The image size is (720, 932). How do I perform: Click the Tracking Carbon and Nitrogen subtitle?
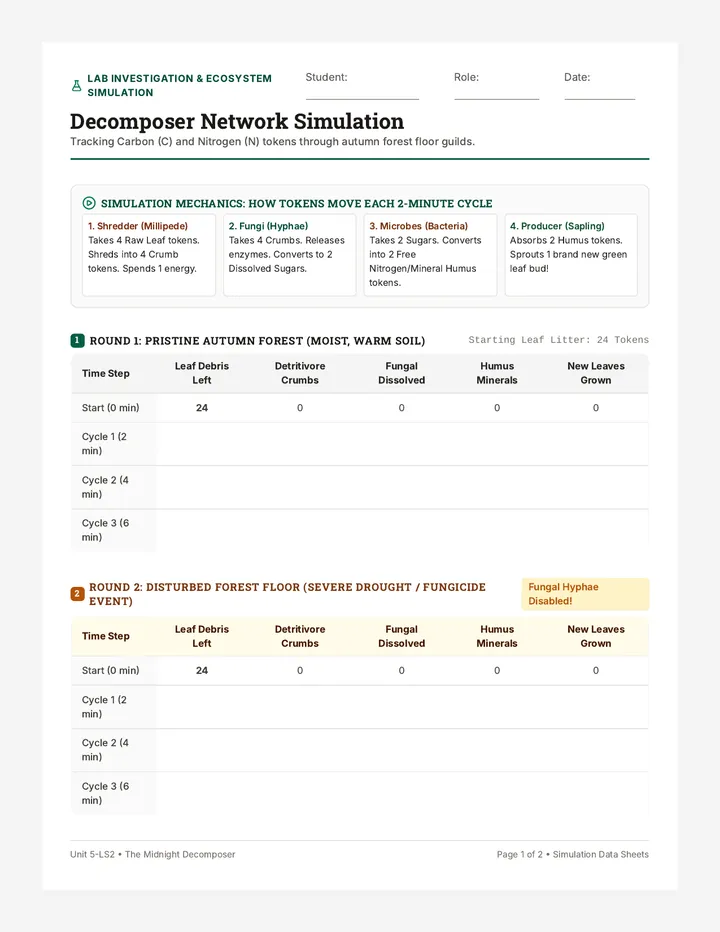click(272, 141)
